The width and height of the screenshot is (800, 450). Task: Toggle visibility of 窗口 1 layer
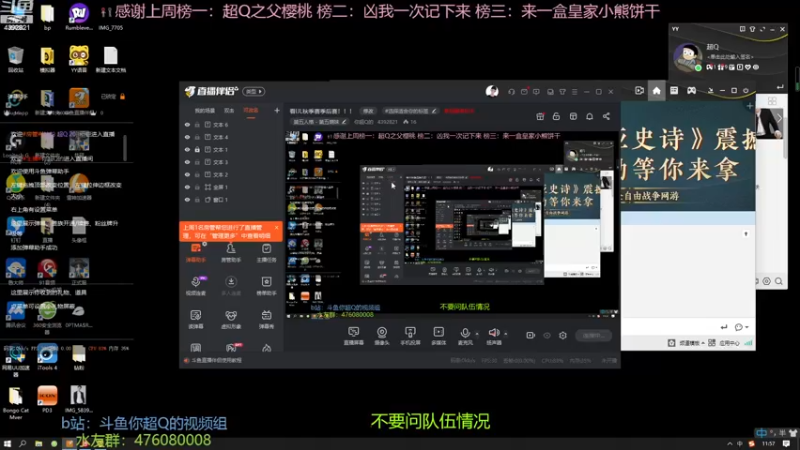pos(187,200)
